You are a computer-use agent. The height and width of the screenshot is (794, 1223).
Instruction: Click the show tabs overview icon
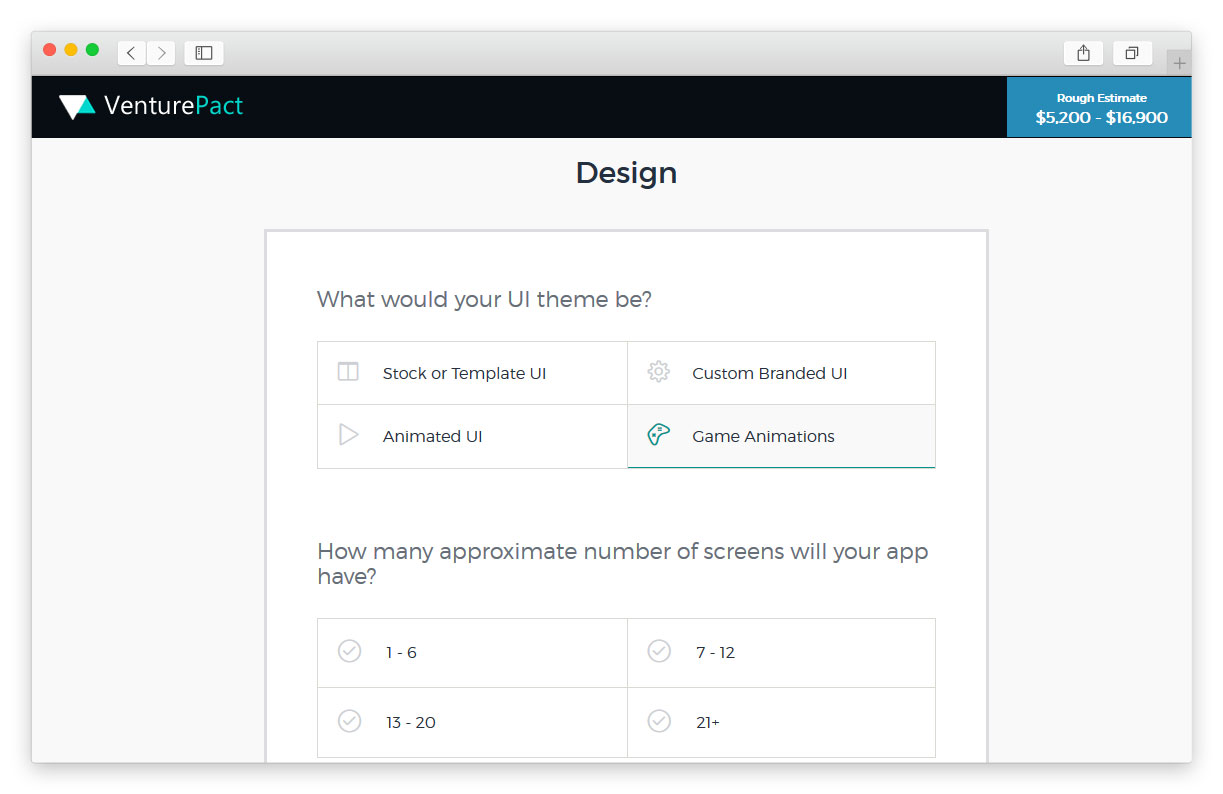1132,53
